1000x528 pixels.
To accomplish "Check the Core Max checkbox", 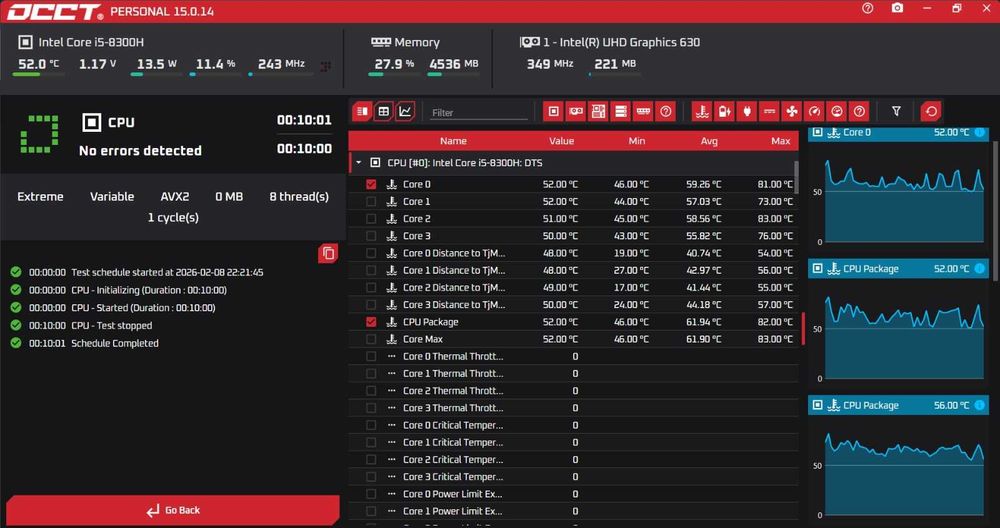I will coord(371,339).
